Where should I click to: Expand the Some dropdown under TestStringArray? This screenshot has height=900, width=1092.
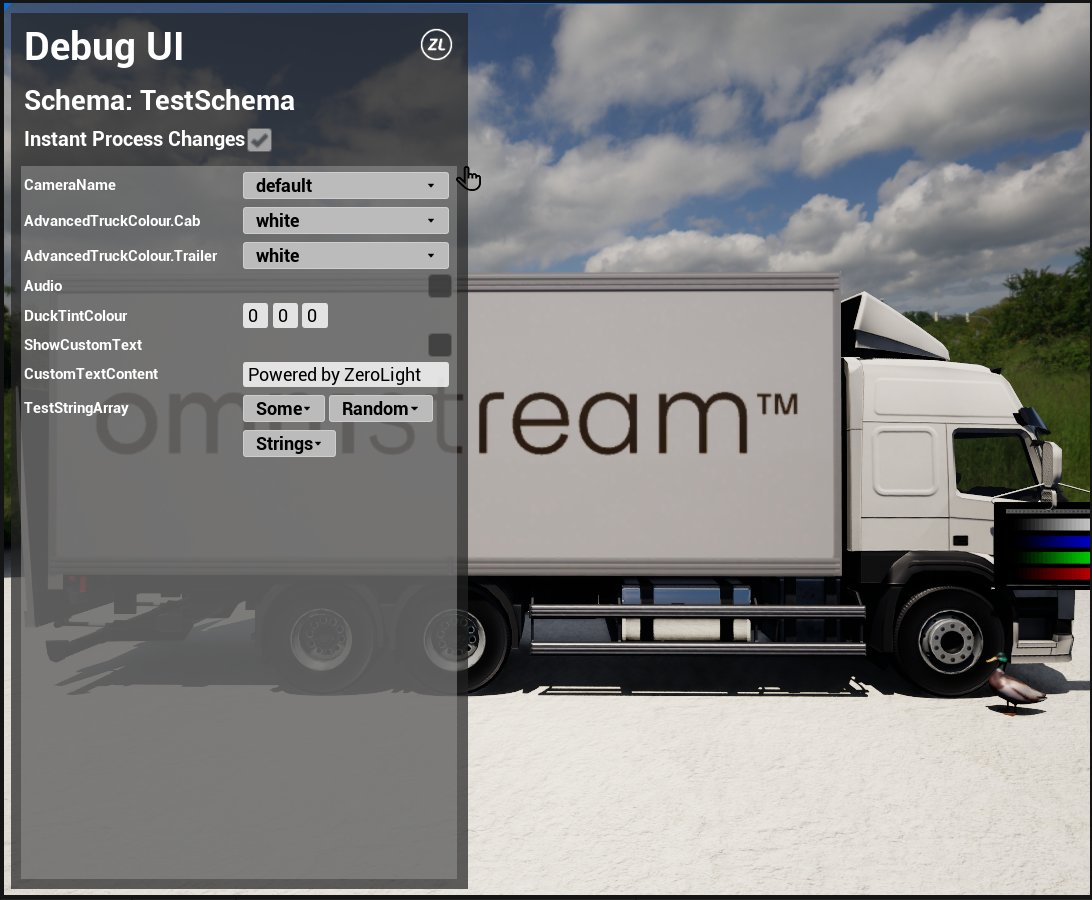(x=282, y=408)
